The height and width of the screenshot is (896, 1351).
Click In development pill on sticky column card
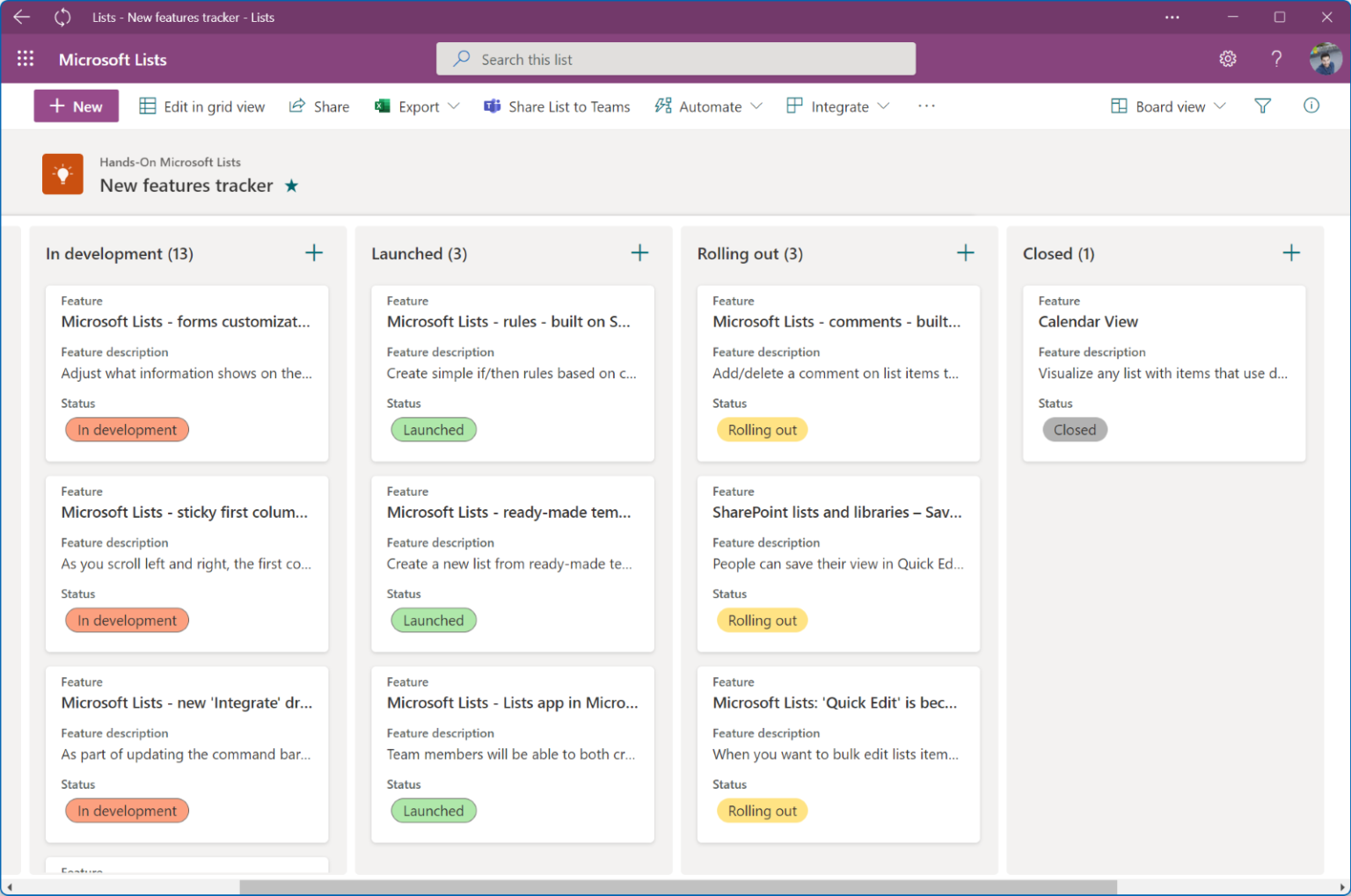click(x=127, y=621)
